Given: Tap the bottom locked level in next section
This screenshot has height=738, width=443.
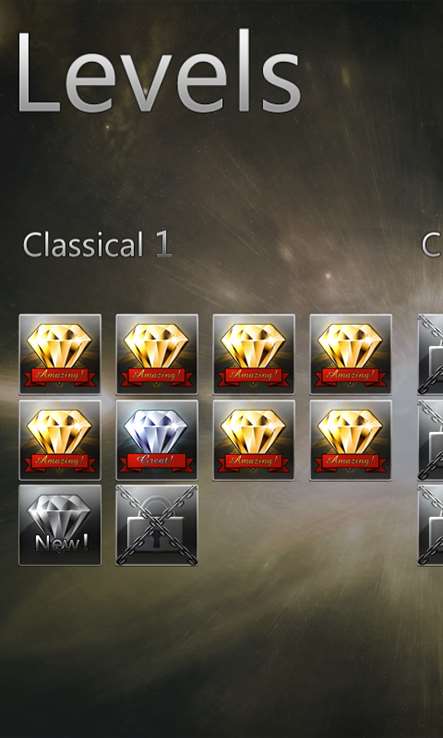Looking at the screenshot, I should tap(430, 525).
